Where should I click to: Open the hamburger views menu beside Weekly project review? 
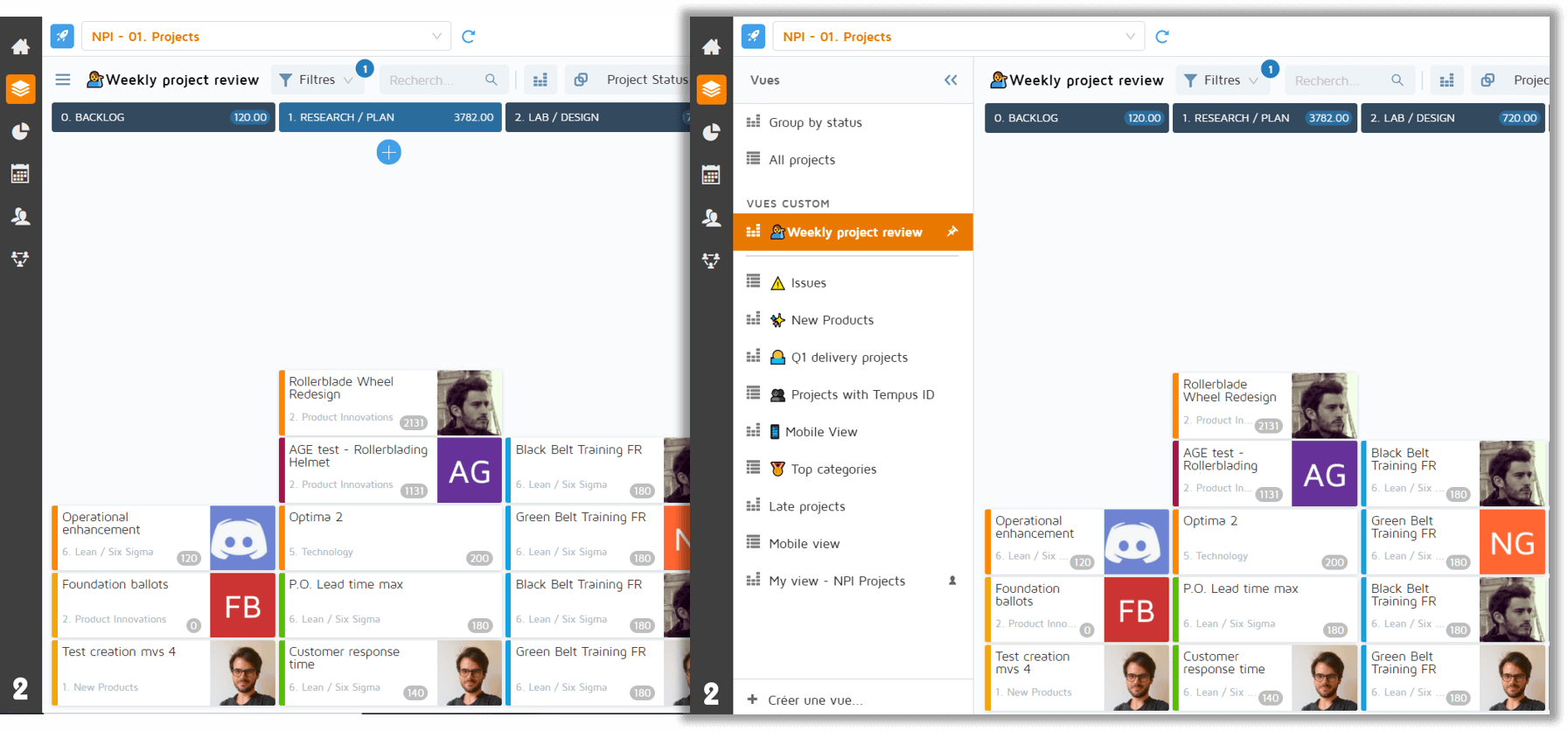pos(63,80)
